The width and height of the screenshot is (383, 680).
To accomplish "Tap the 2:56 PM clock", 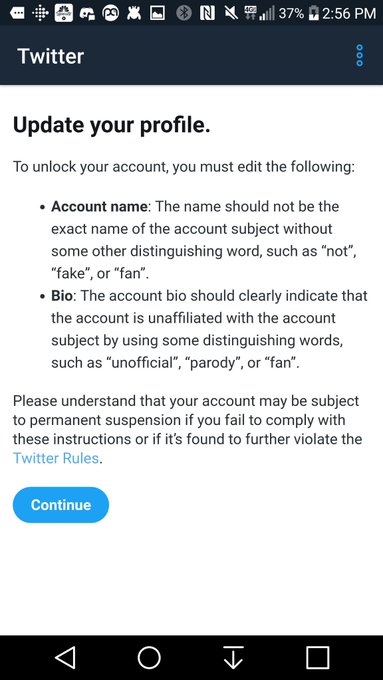I will pos(349,13).
